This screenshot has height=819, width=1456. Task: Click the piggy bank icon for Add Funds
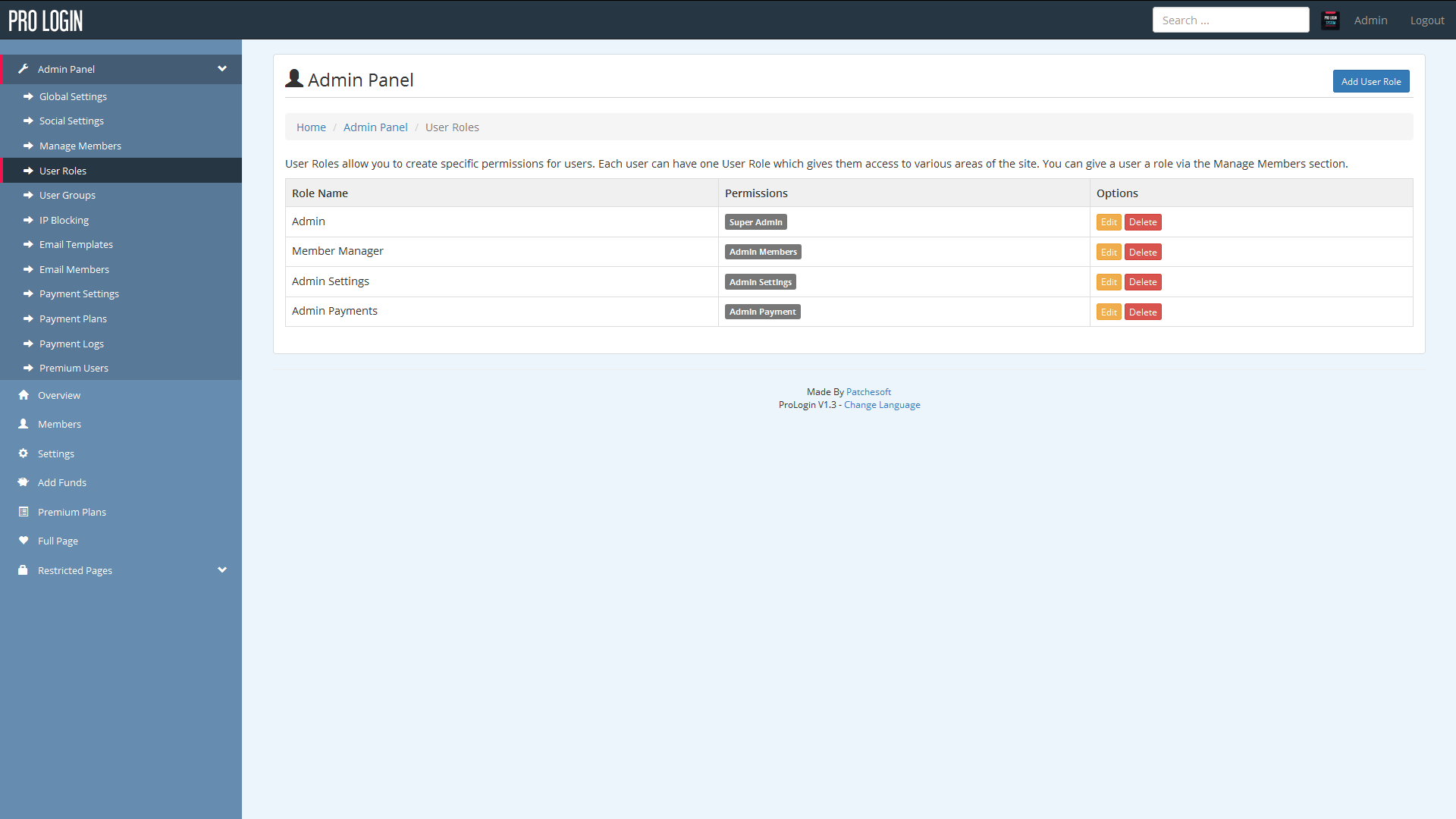pos(24,482)
